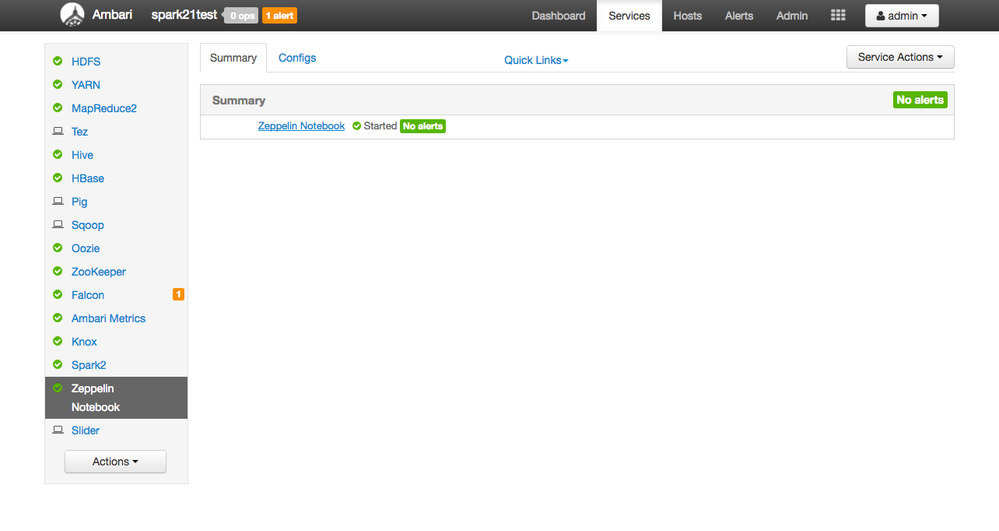This screenshot has height=531, width=999.
Task: Select the Zeppelin Notebook sidebar entry
Action: (x=116, y=398)
